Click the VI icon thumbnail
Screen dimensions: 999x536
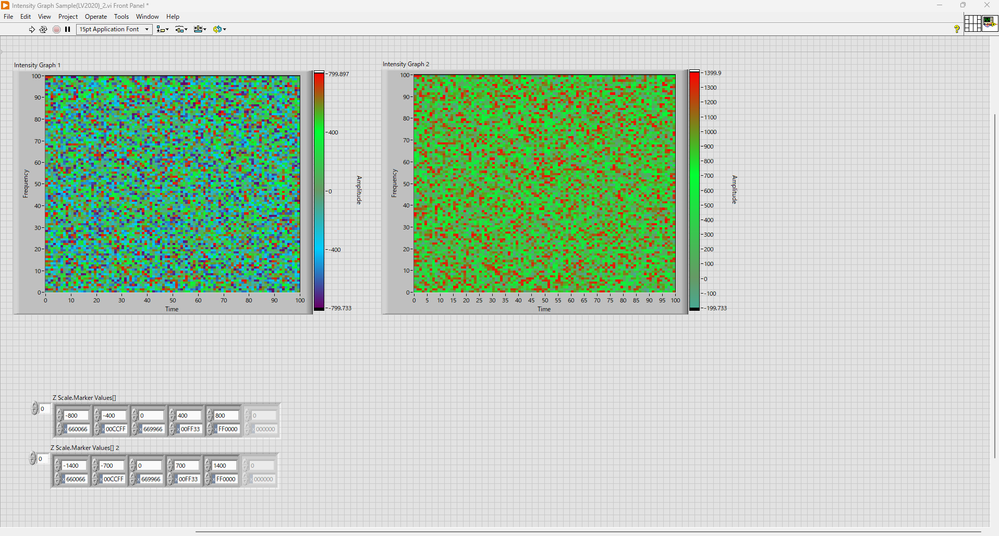[x=989, y=24]
